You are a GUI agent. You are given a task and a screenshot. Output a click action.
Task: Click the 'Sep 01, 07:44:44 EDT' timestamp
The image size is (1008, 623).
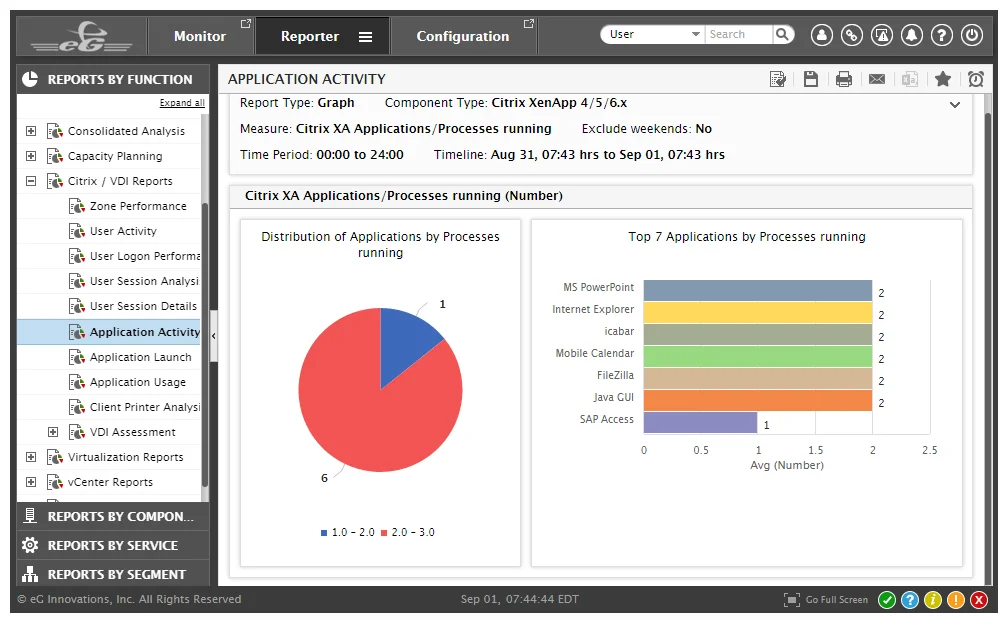[x=519, y=599]
